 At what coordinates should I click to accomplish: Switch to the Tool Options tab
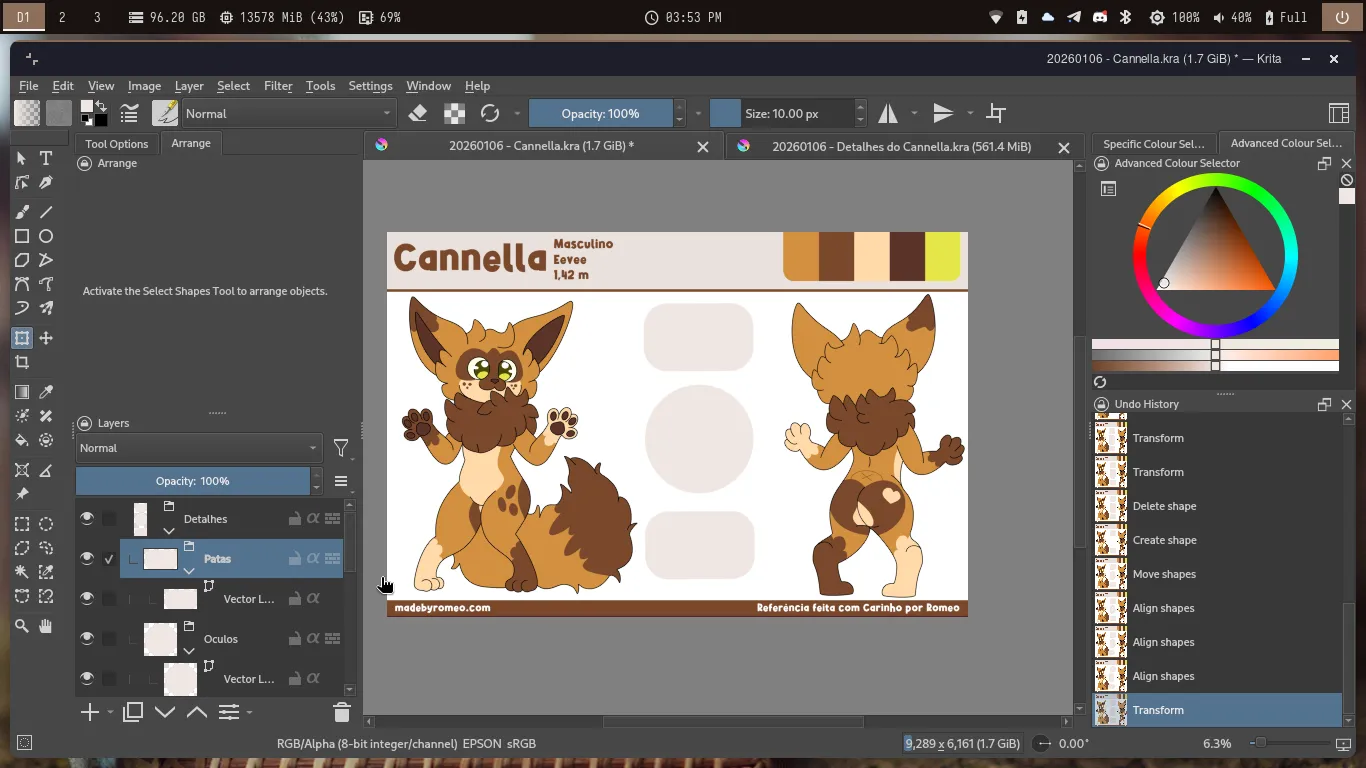click(x=116, y=143)
